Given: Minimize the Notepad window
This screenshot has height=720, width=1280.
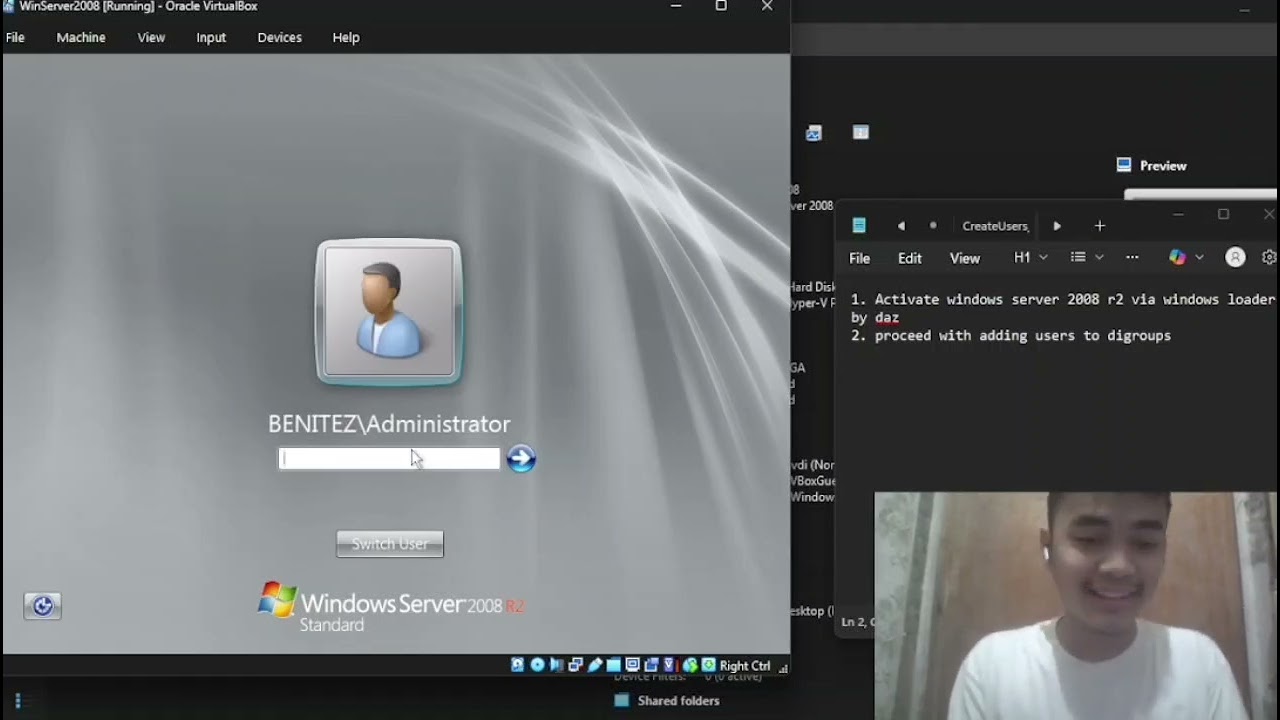Looking at the screenshot, I should (1178, 214).
